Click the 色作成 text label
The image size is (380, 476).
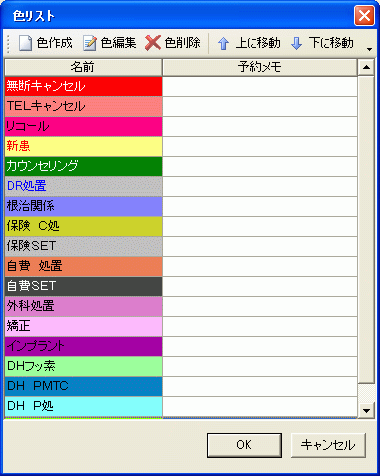click(55, 43)
